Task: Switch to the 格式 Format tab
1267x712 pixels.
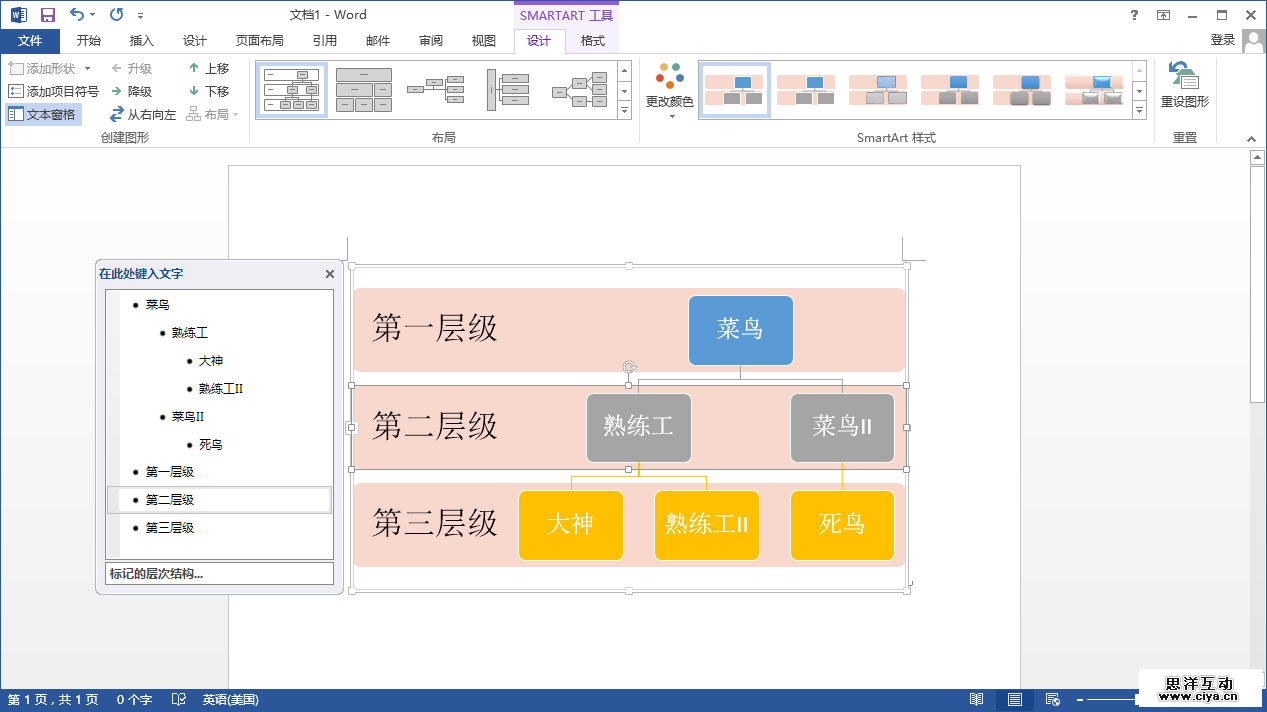Action: (x=593, y=41)
